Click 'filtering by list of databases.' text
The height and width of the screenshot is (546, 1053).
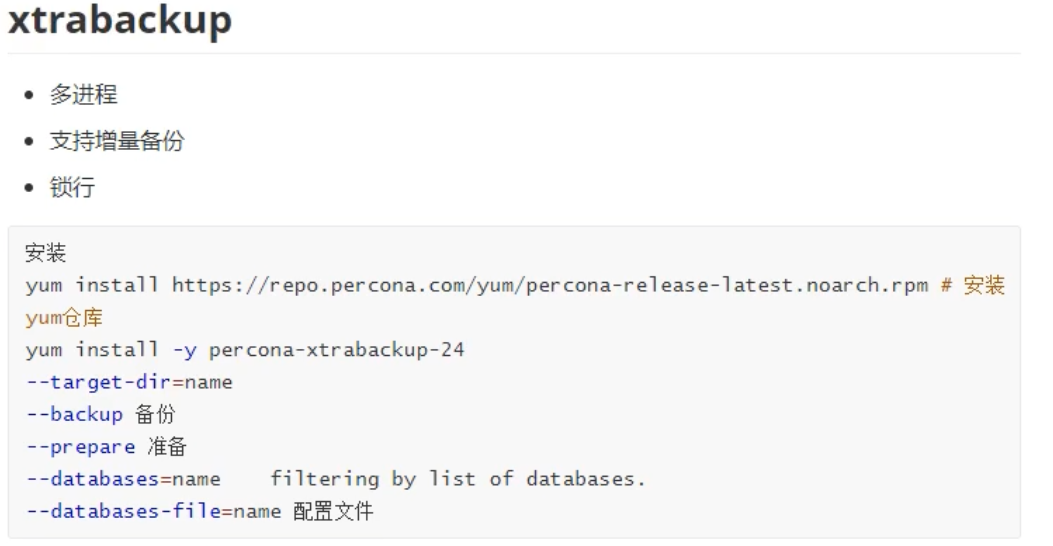pos(458,479)
